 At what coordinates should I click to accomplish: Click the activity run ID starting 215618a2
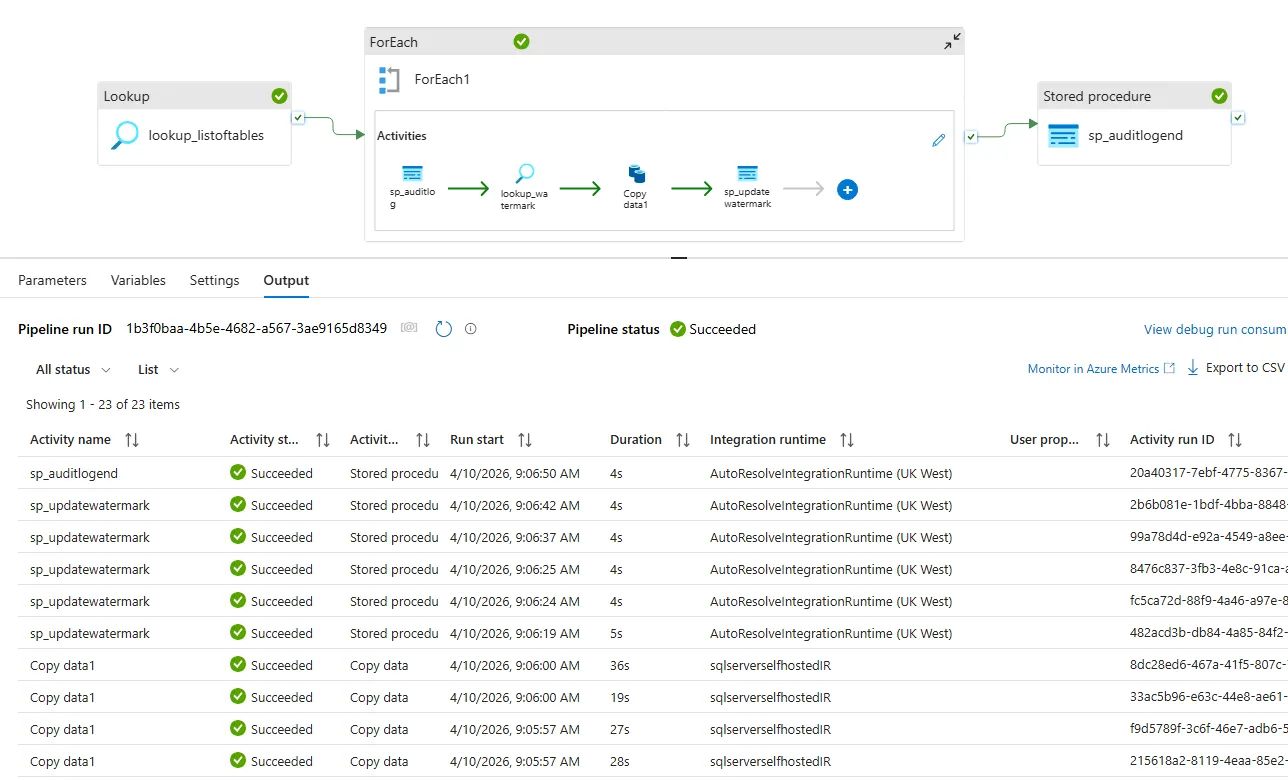point(1208,761)
